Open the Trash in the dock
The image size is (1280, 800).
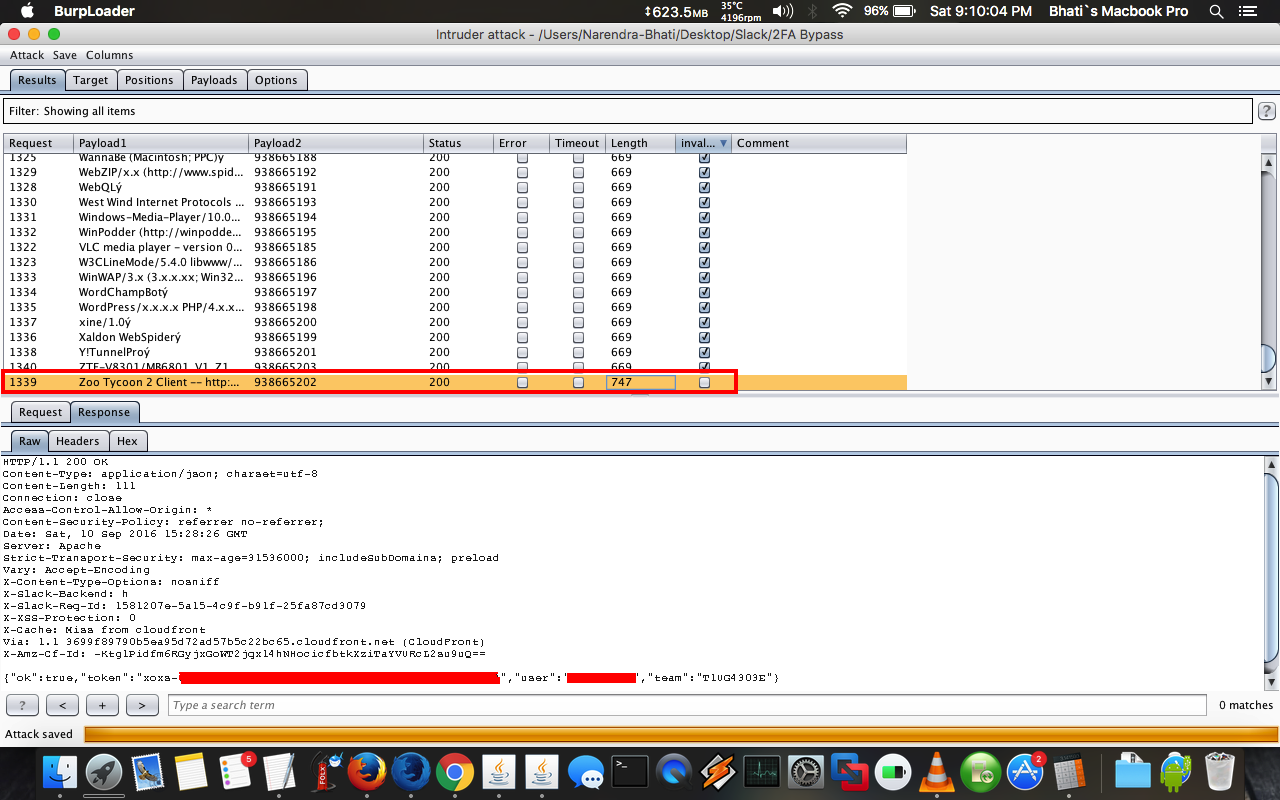pyautogui.click(x=1221, y=772)
